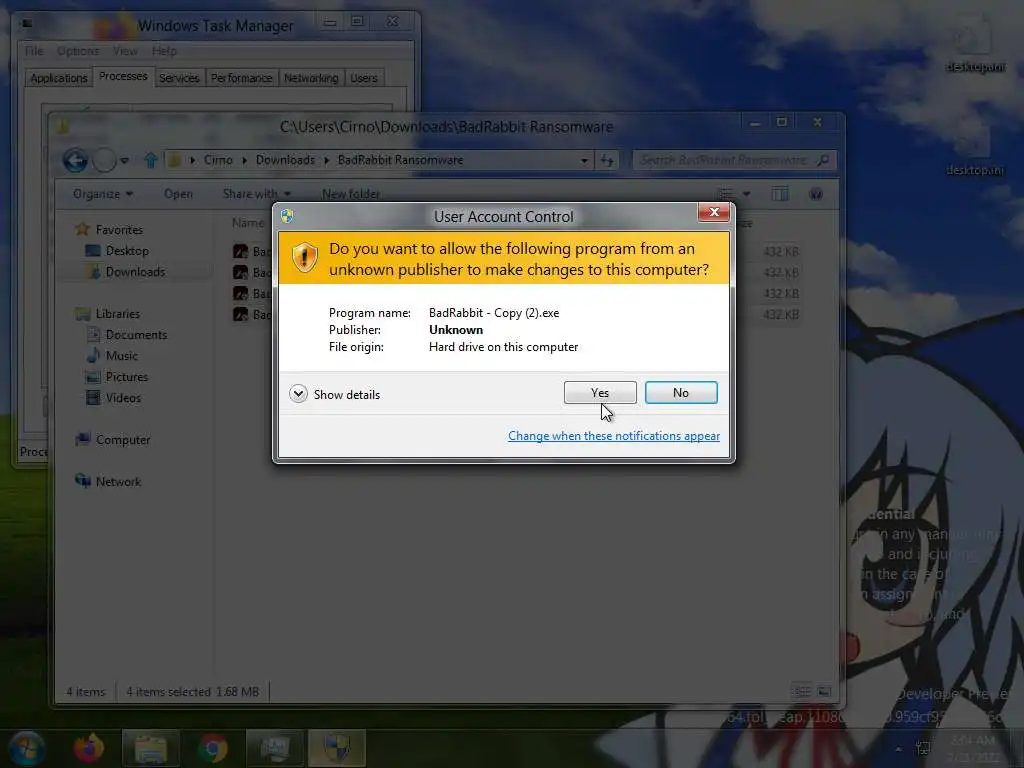Close the User Account Control dialog
The image size is (1024, 768).
714,212
